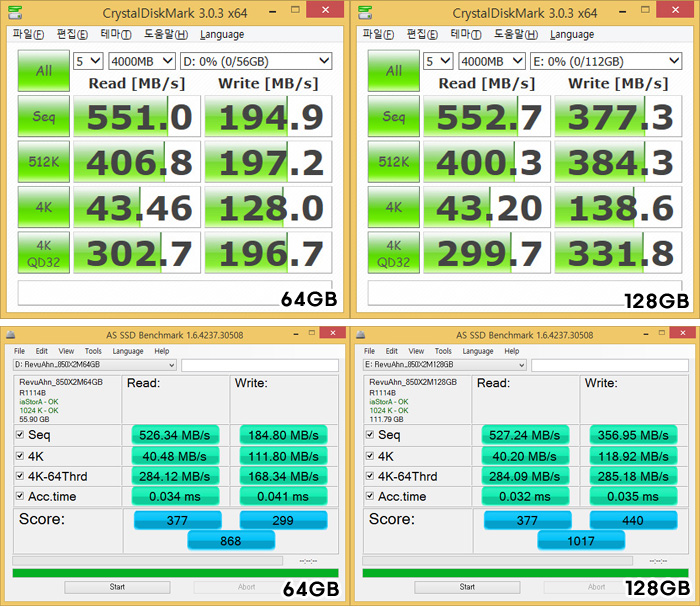Click total score 868 in AS SSD
The image size is (700, 607).
coord(231,540)
